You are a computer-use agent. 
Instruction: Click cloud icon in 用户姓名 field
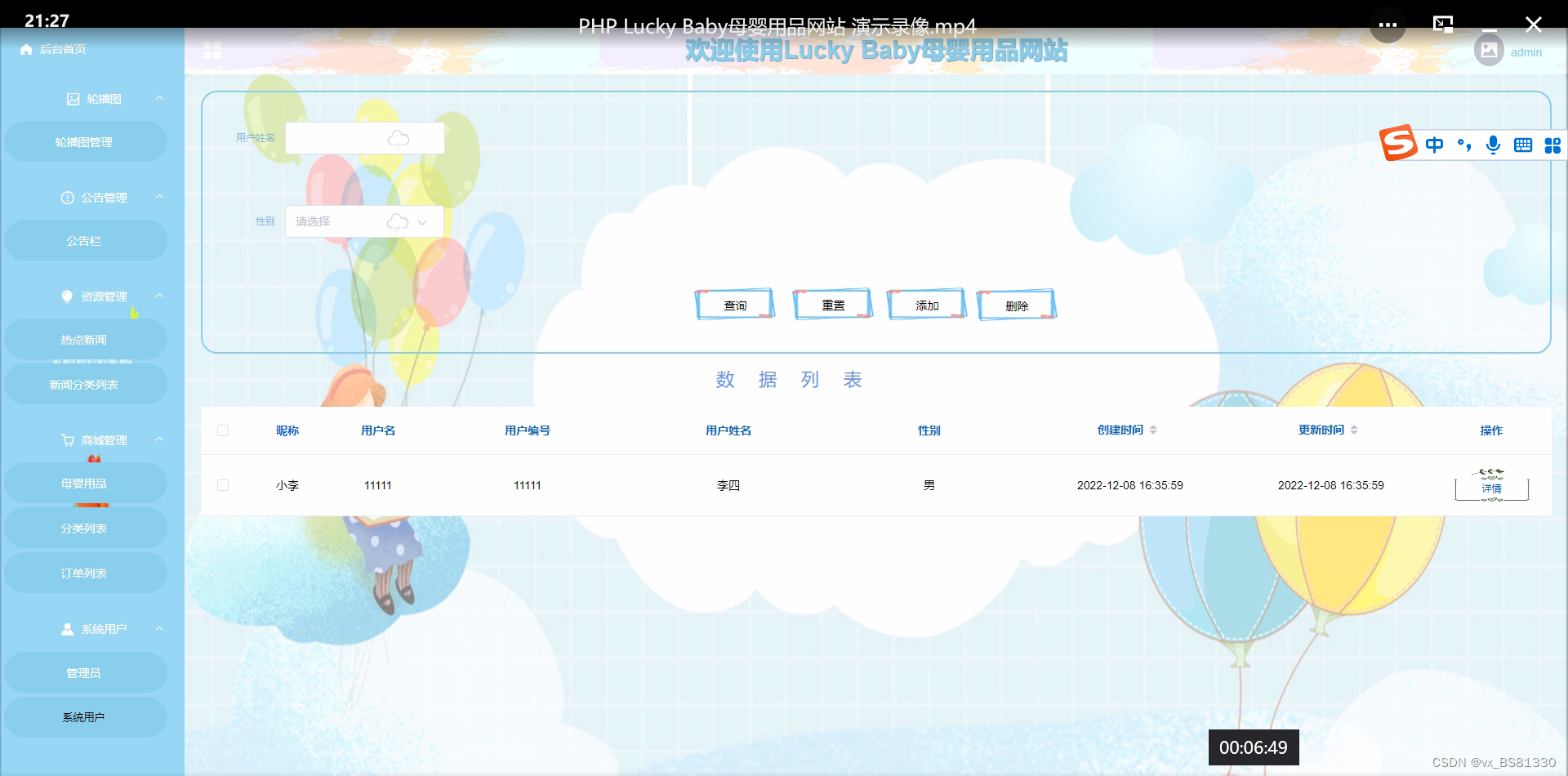tap(398, 138)
